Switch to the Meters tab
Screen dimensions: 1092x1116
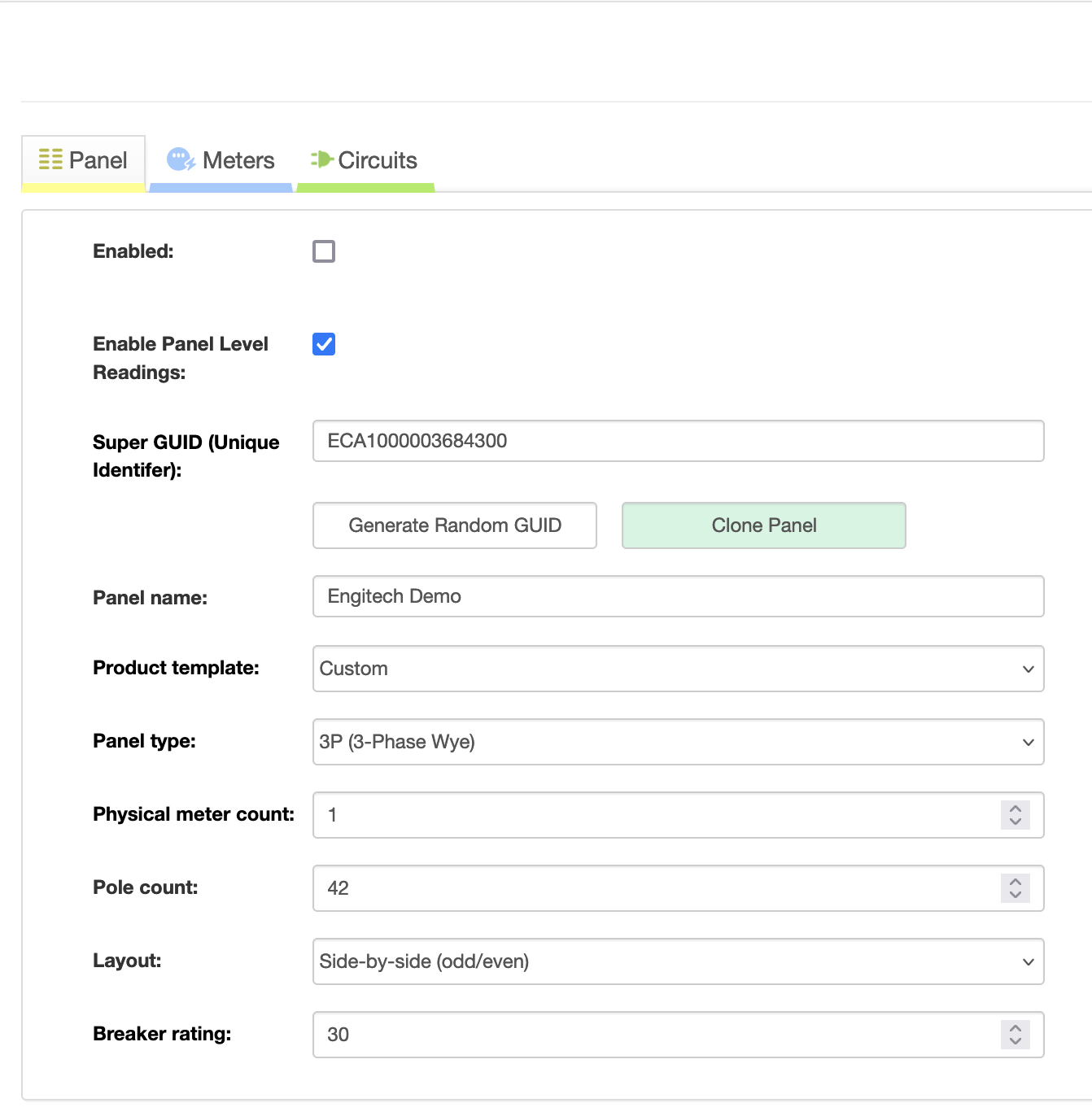coord(238,160)
